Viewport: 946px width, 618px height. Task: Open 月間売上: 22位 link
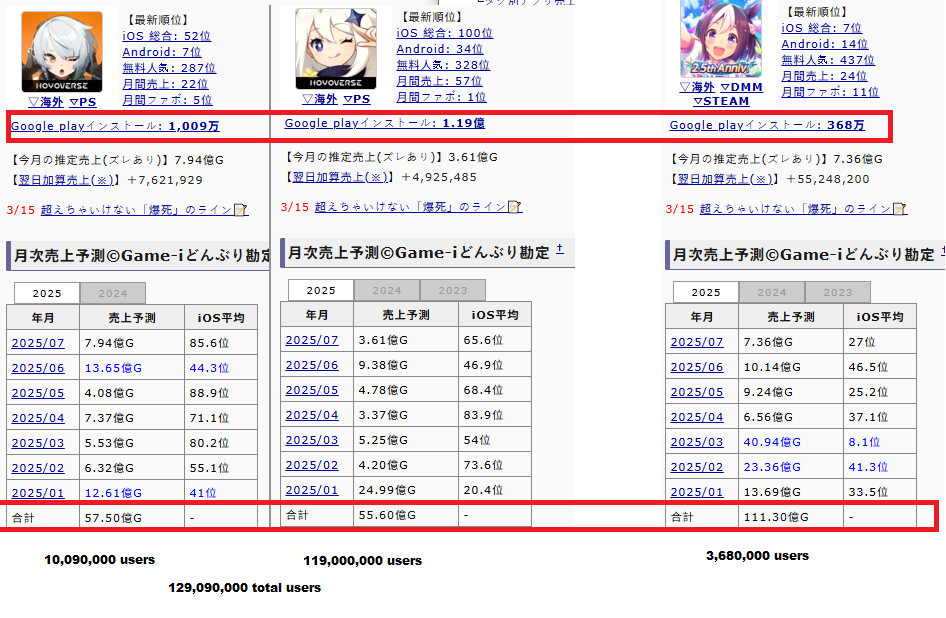click(165, 84)
